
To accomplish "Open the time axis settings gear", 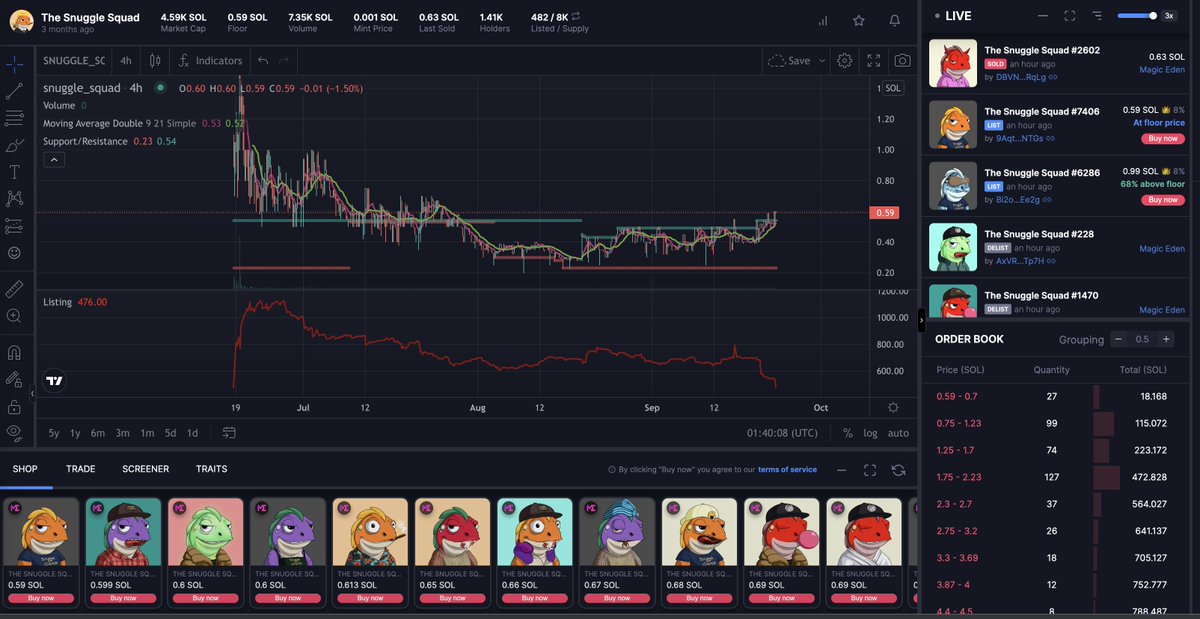I will click(x=893, y=408).
